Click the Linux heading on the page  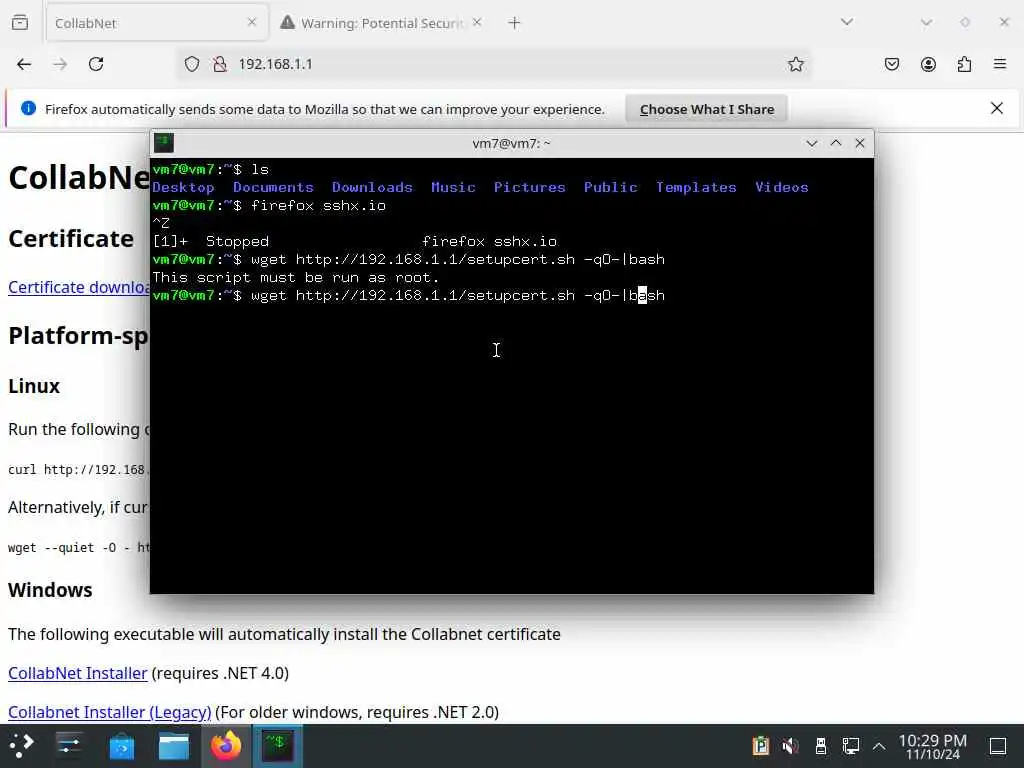point(34,386)
